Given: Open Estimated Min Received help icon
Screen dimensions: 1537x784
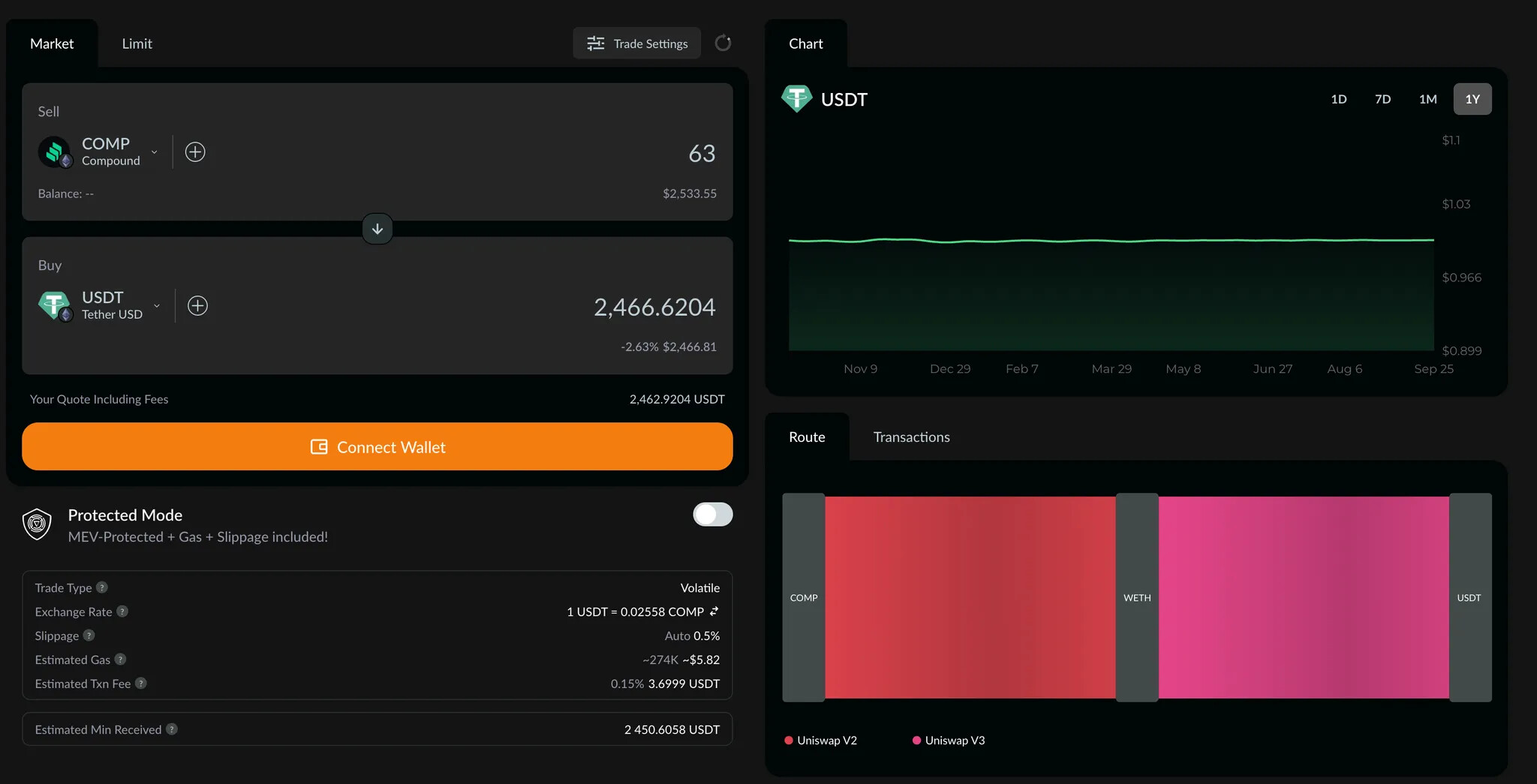Looking at the screenshot, I should [172, 729].
